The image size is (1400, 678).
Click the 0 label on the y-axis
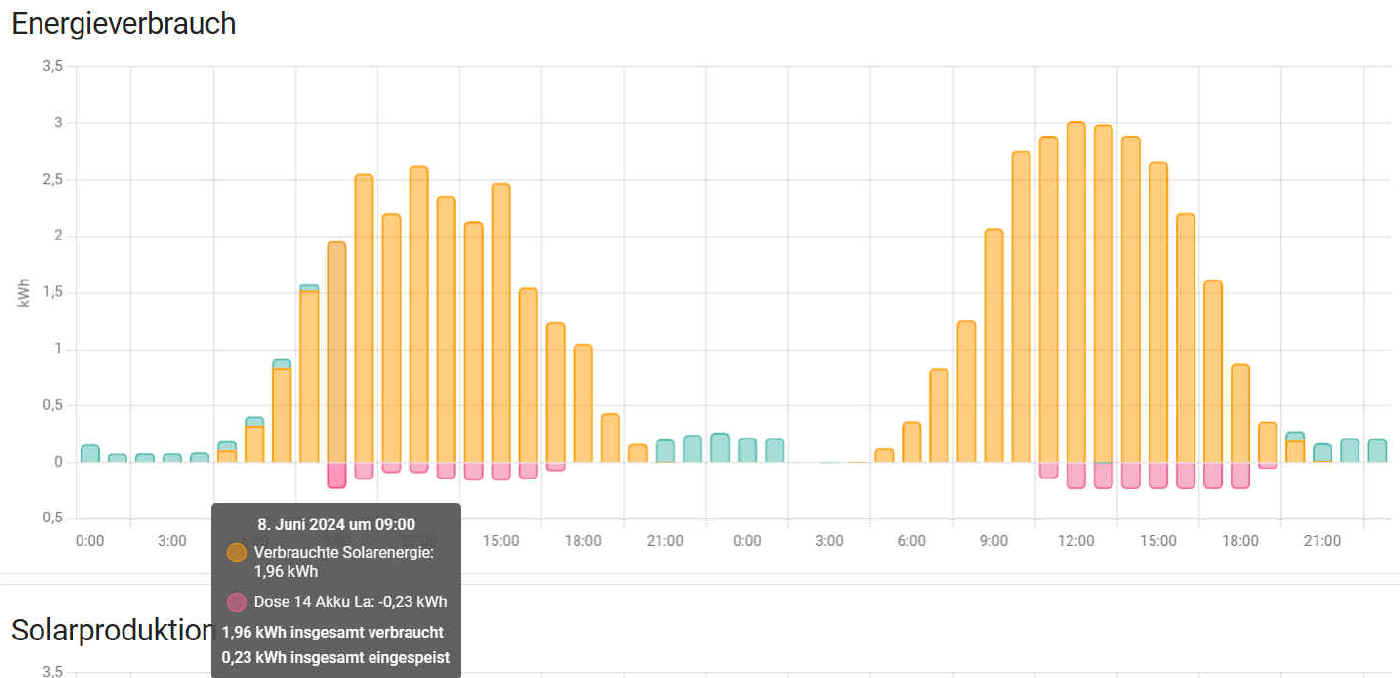tap(59, 462)
